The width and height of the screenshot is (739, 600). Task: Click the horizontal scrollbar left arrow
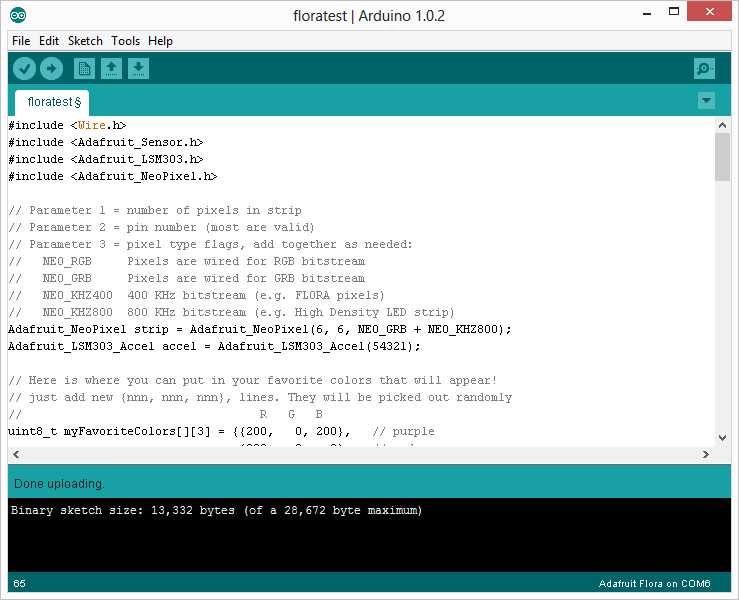(x=16, y=454)
